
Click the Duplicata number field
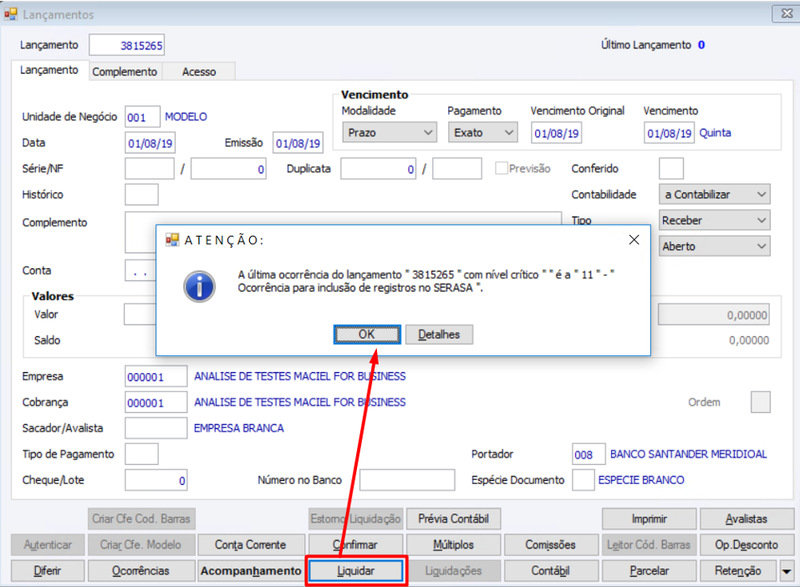378,169
